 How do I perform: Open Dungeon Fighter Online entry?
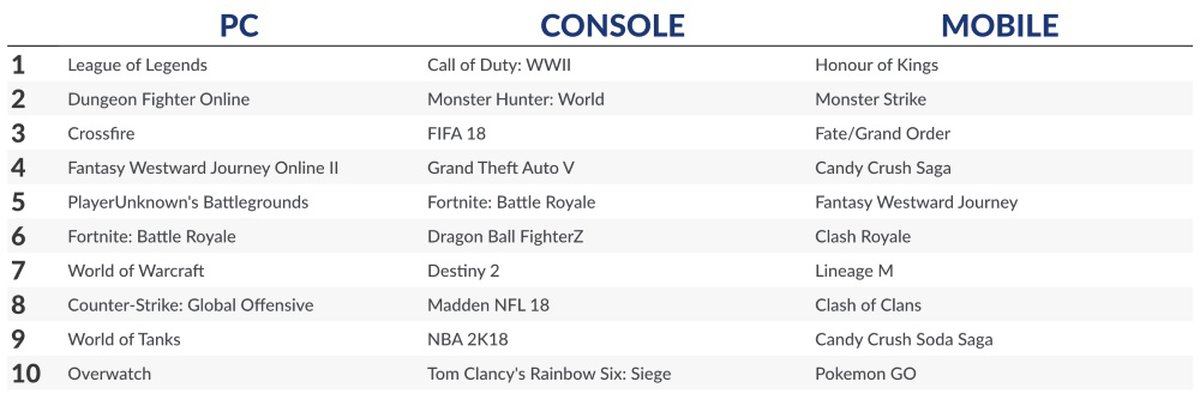click(x=158, y=99)
